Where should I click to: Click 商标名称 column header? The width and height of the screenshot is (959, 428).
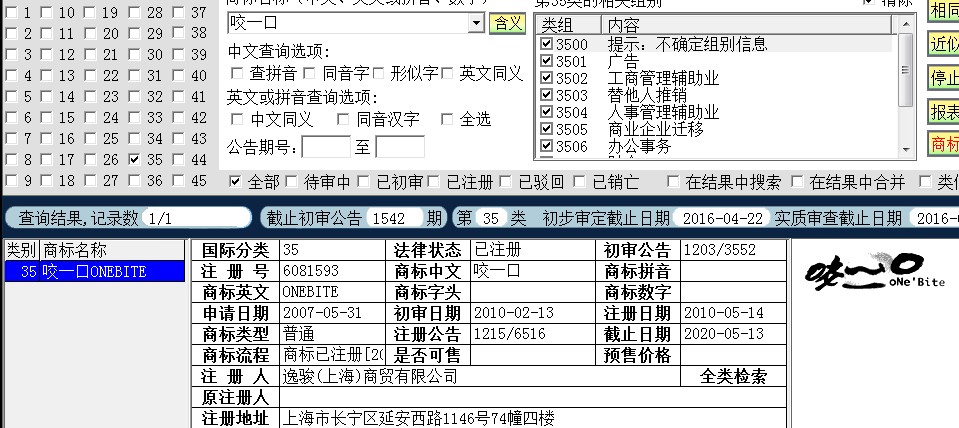[113, 250]
